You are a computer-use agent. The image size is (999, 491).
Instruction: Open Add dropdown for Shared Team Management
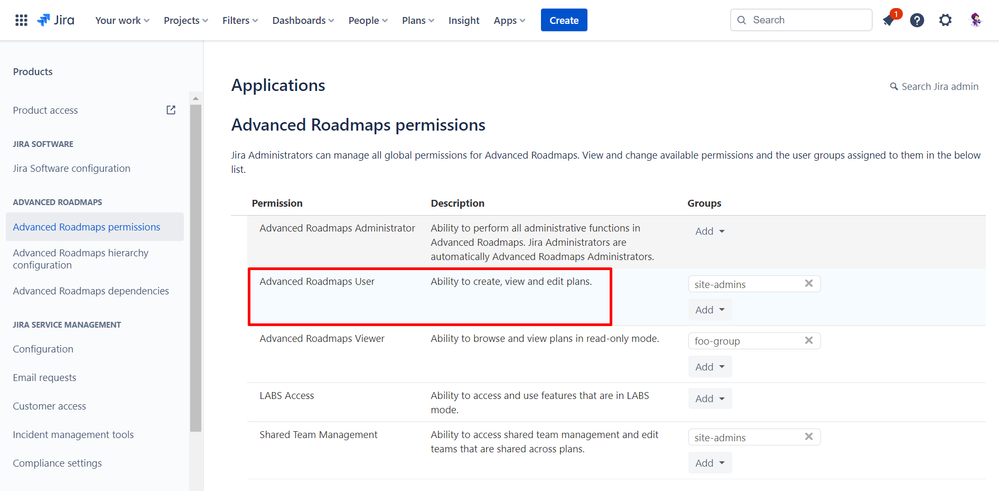(x=710, y=463)
